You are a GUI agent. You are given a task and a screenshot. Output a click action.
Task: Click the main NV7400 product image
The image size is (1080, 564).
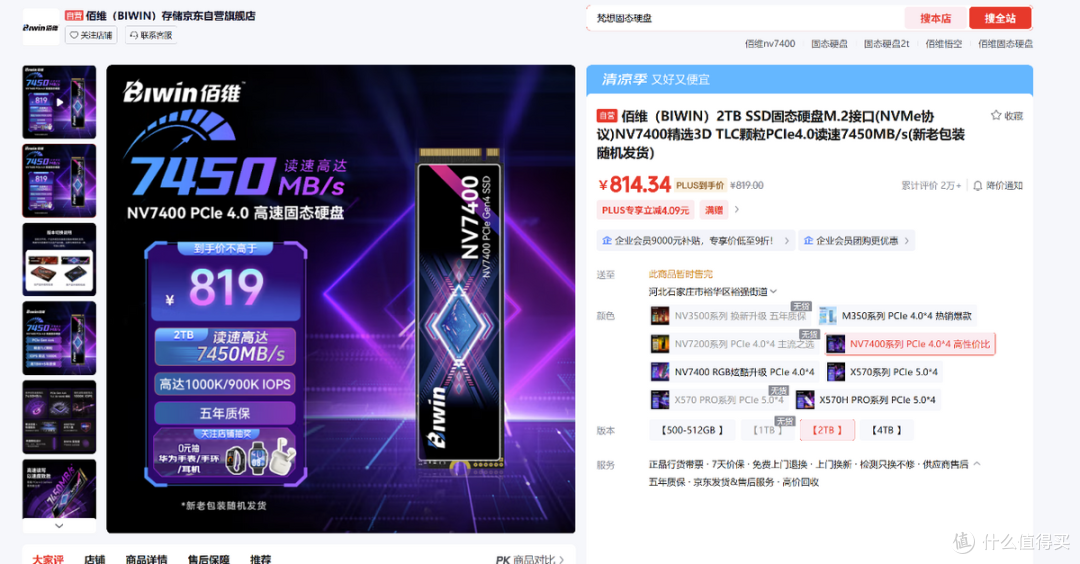340,299
